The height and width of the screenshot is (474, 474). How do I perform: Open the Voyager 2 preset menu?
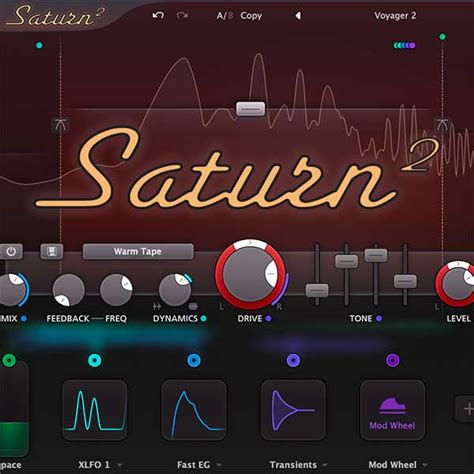[x=395, y=16]
